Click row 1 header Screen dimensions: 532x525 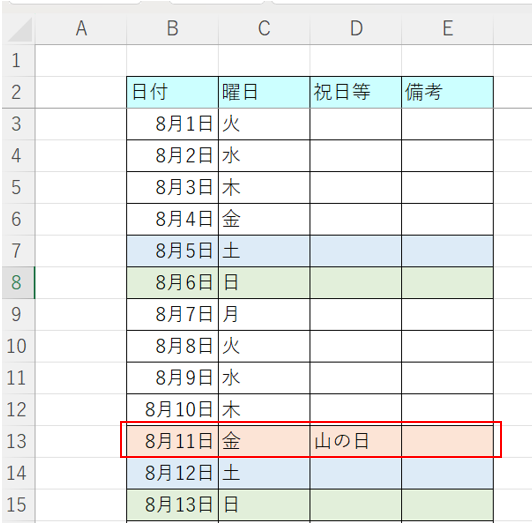(x=18, y=61)
